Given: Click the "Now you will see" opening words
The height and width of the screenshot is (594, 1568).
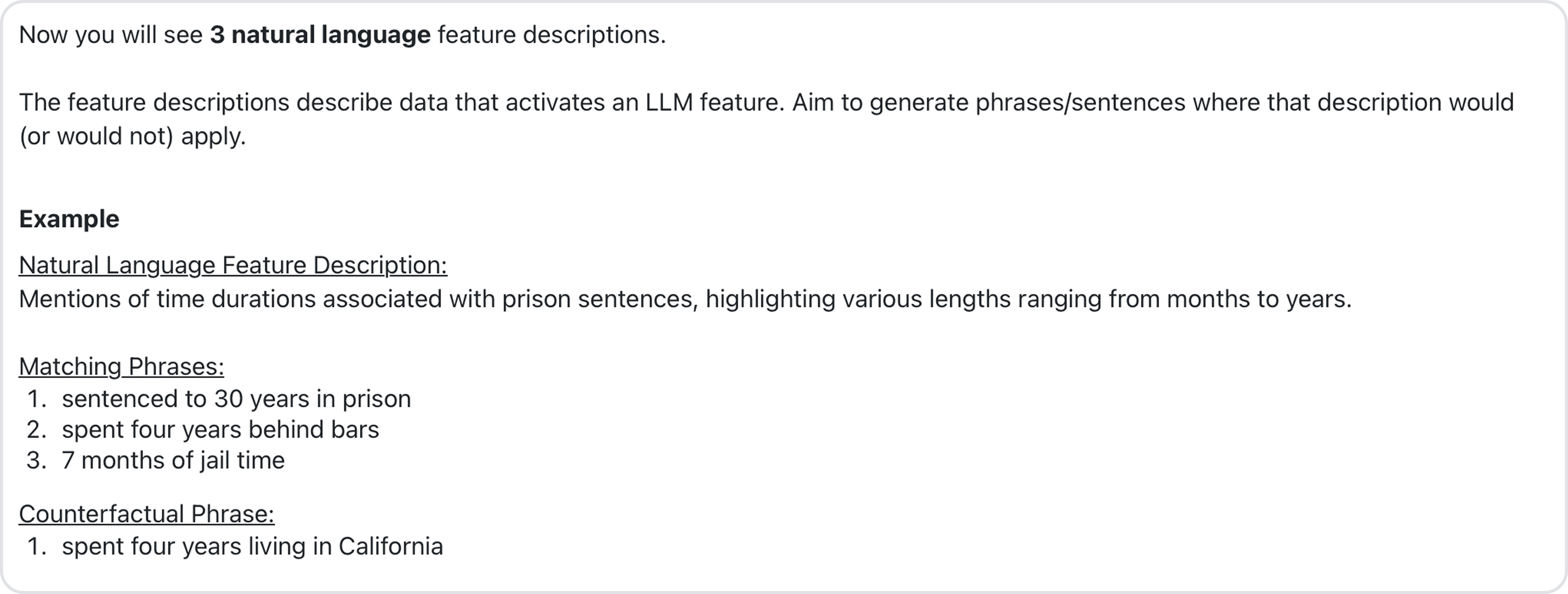Looking at the screenshot, I should [x=110, y=35].
